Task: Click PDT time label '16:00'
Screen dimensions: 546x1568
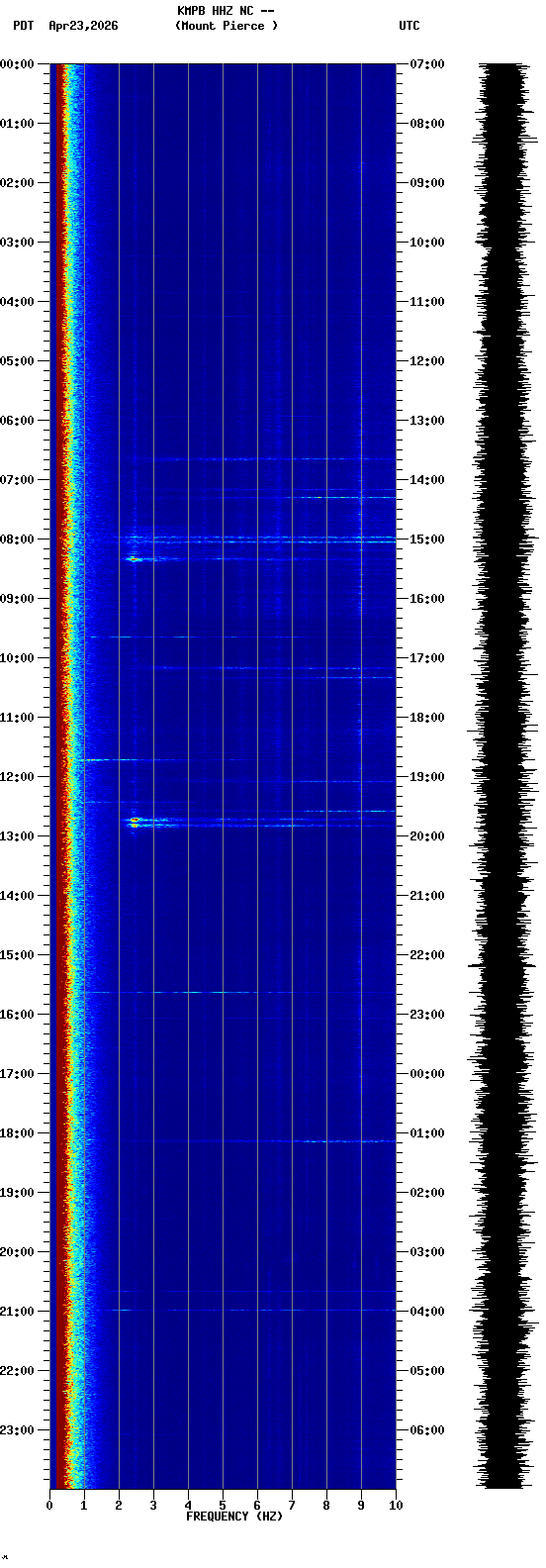Action: [18, 1015]
